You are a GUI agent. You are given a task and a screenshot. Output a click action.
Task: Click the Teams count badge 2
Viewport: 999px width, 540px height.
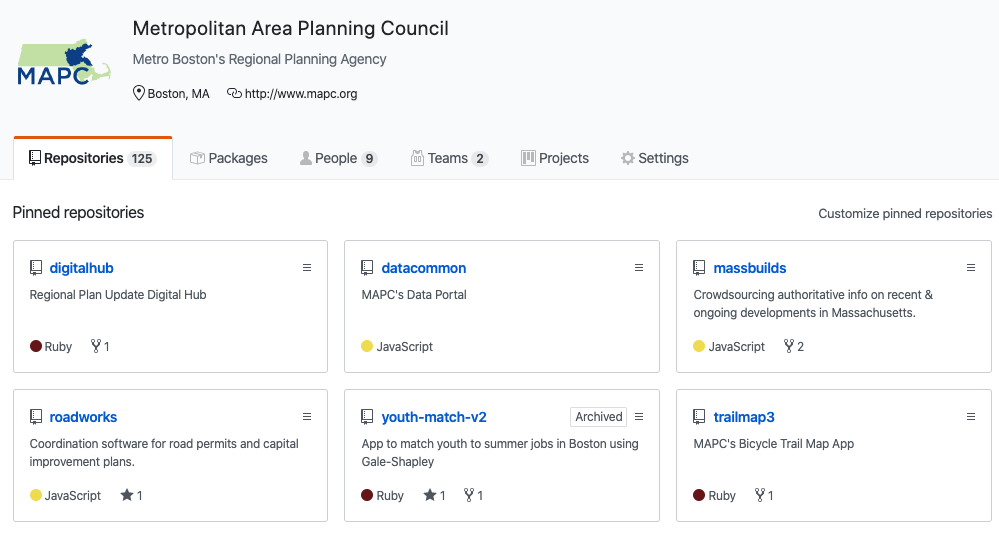(480, 159)
